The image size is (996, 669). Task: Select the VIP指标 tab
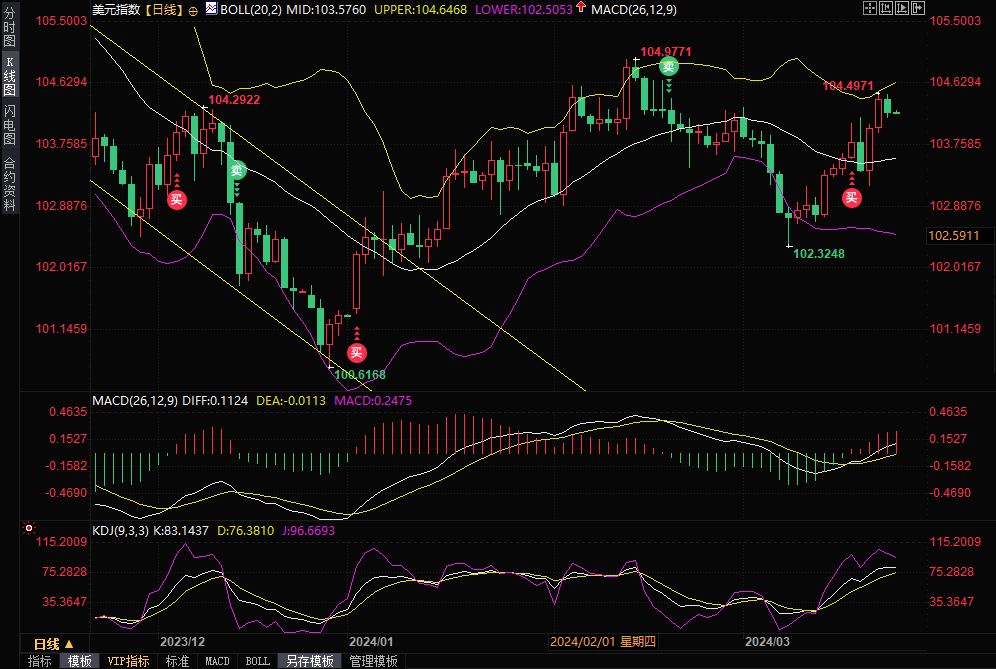point(128,661)
